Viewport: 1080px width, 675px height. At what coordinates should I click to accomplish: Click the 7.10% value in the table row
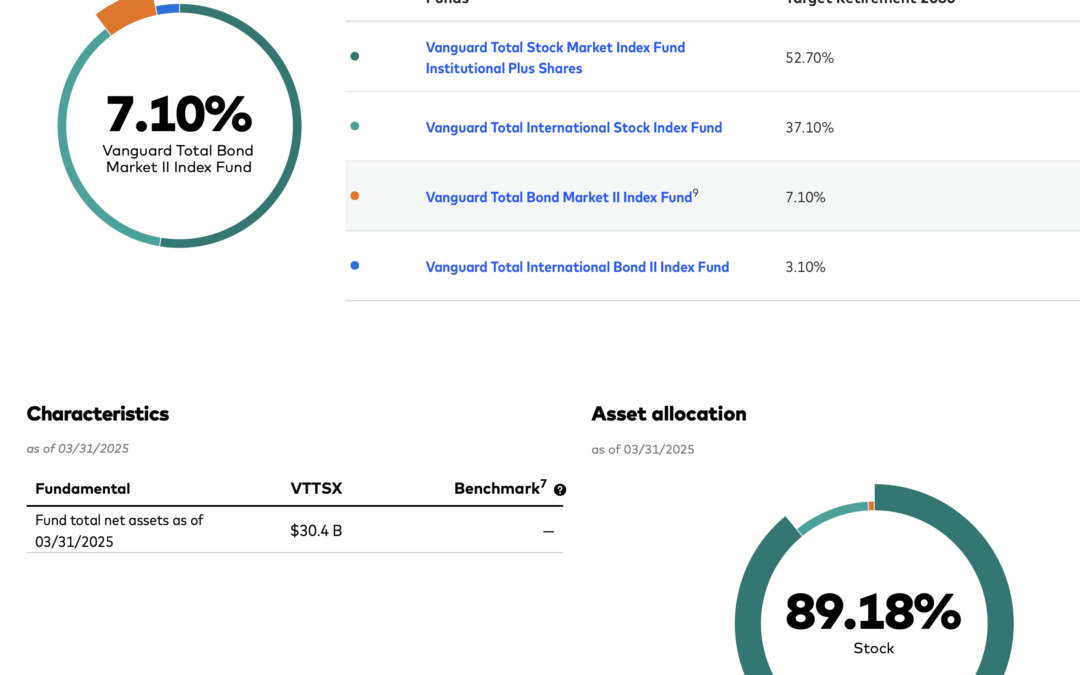805,198
